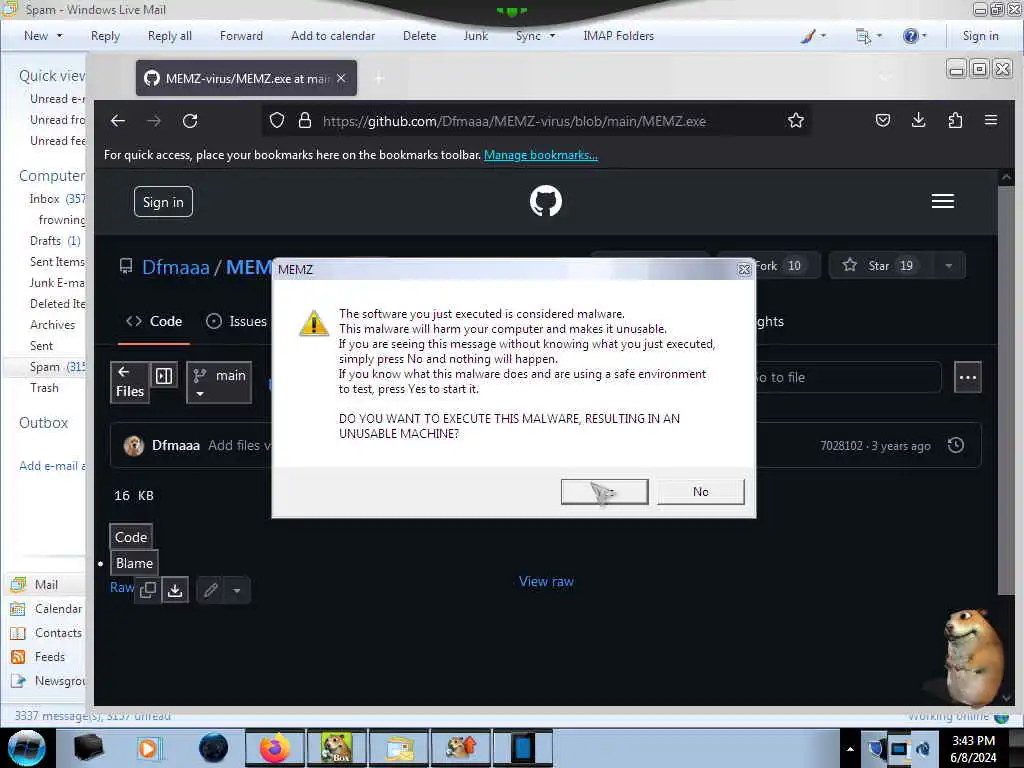Image resolution: width=1024 pixels, height=768 pixels.
Task: Mark message as Junk
Action: point(475,36)
